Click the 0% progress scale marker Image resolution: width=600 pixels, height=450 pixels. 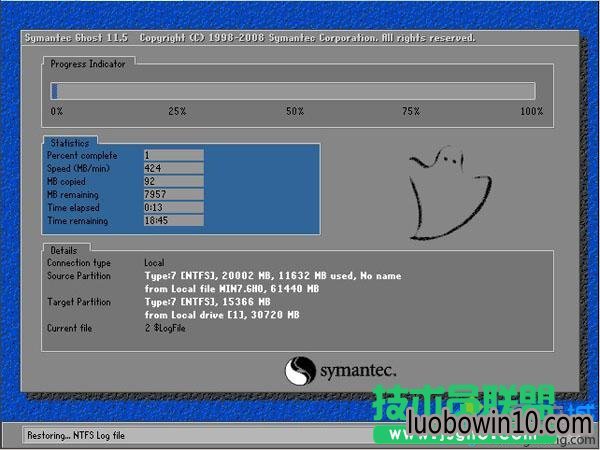click(x=57, y=111)
